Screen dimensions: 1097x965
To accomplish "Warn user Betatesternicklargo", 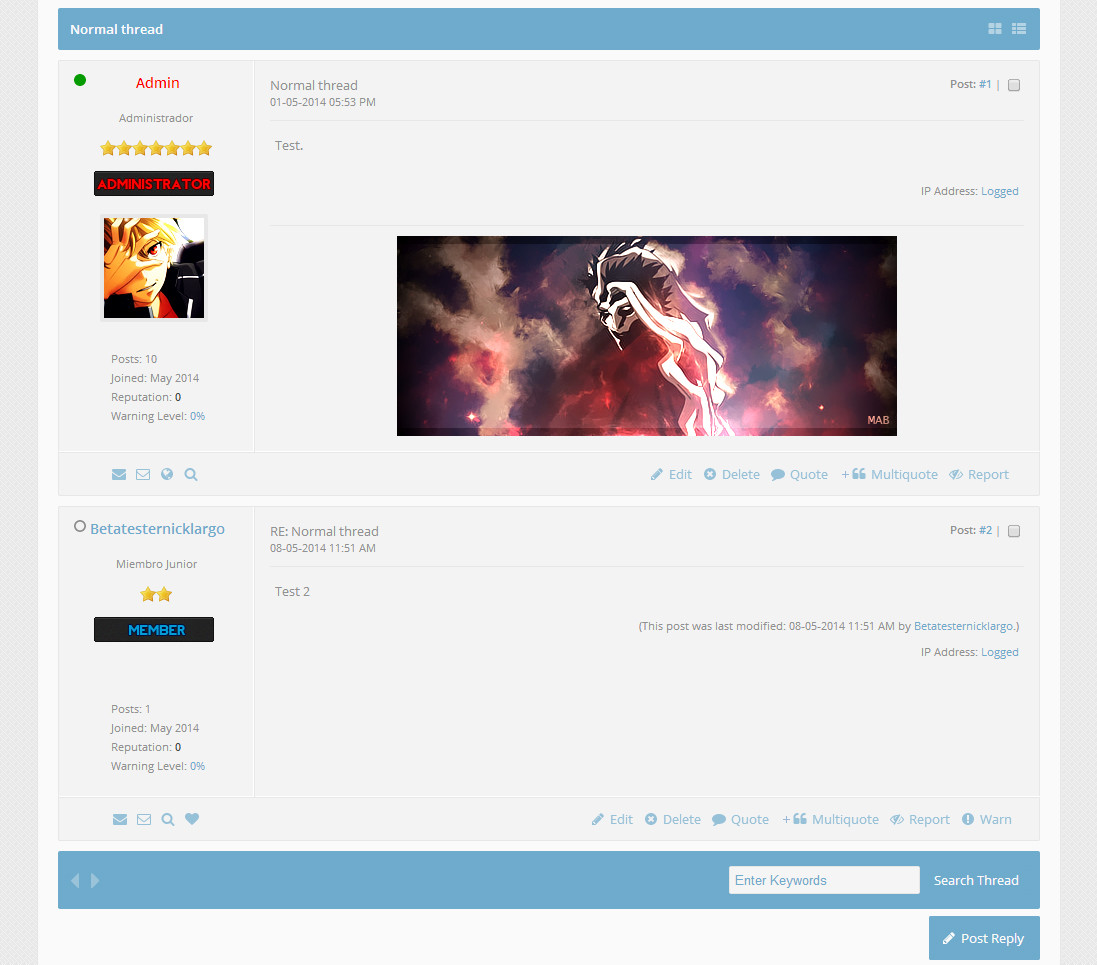I will (x=987, y=819).
